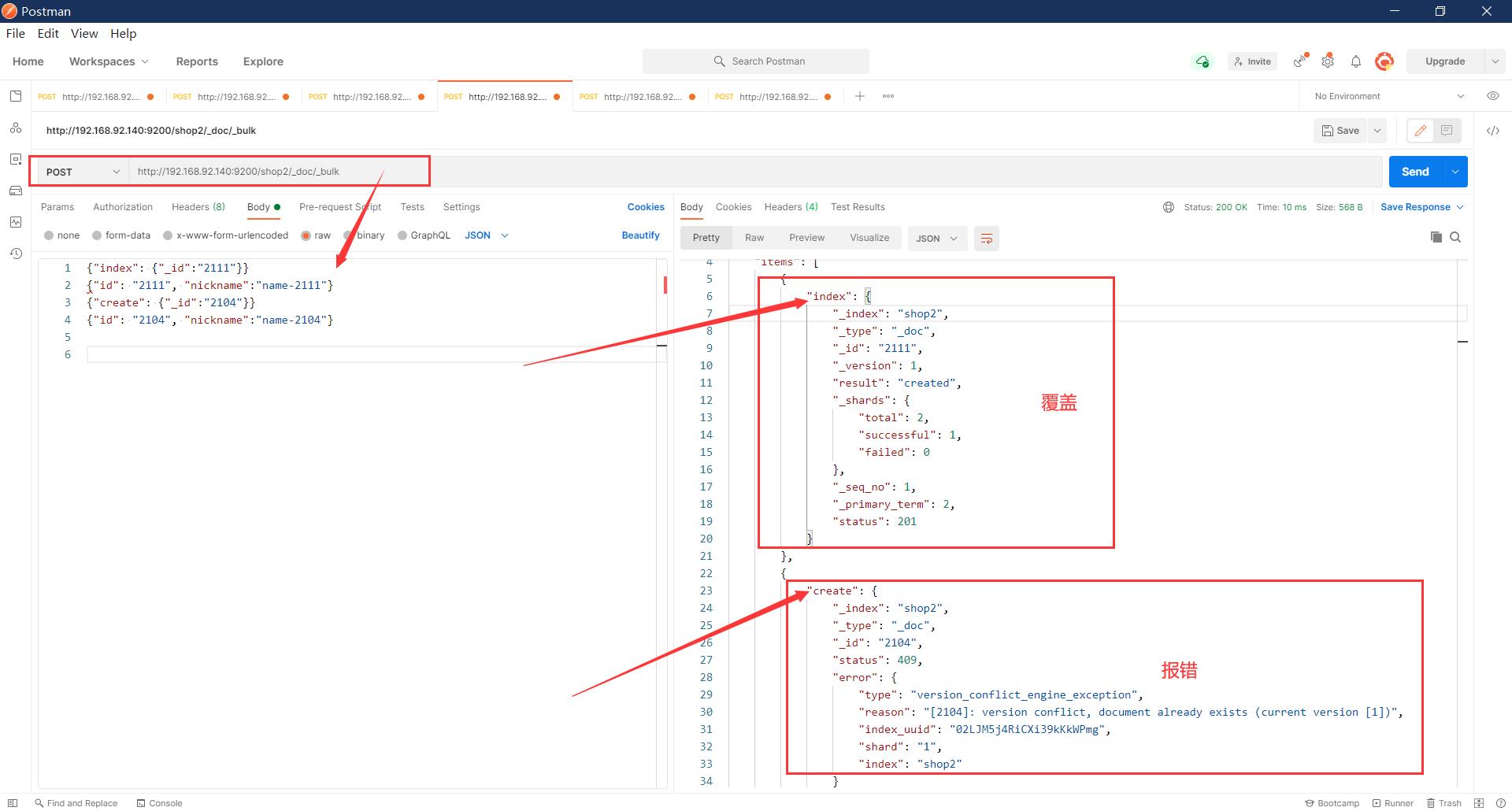Click the network globe icon near Status
The width and height of the screenshot is (1512, 811).
tap(1169, 207)
